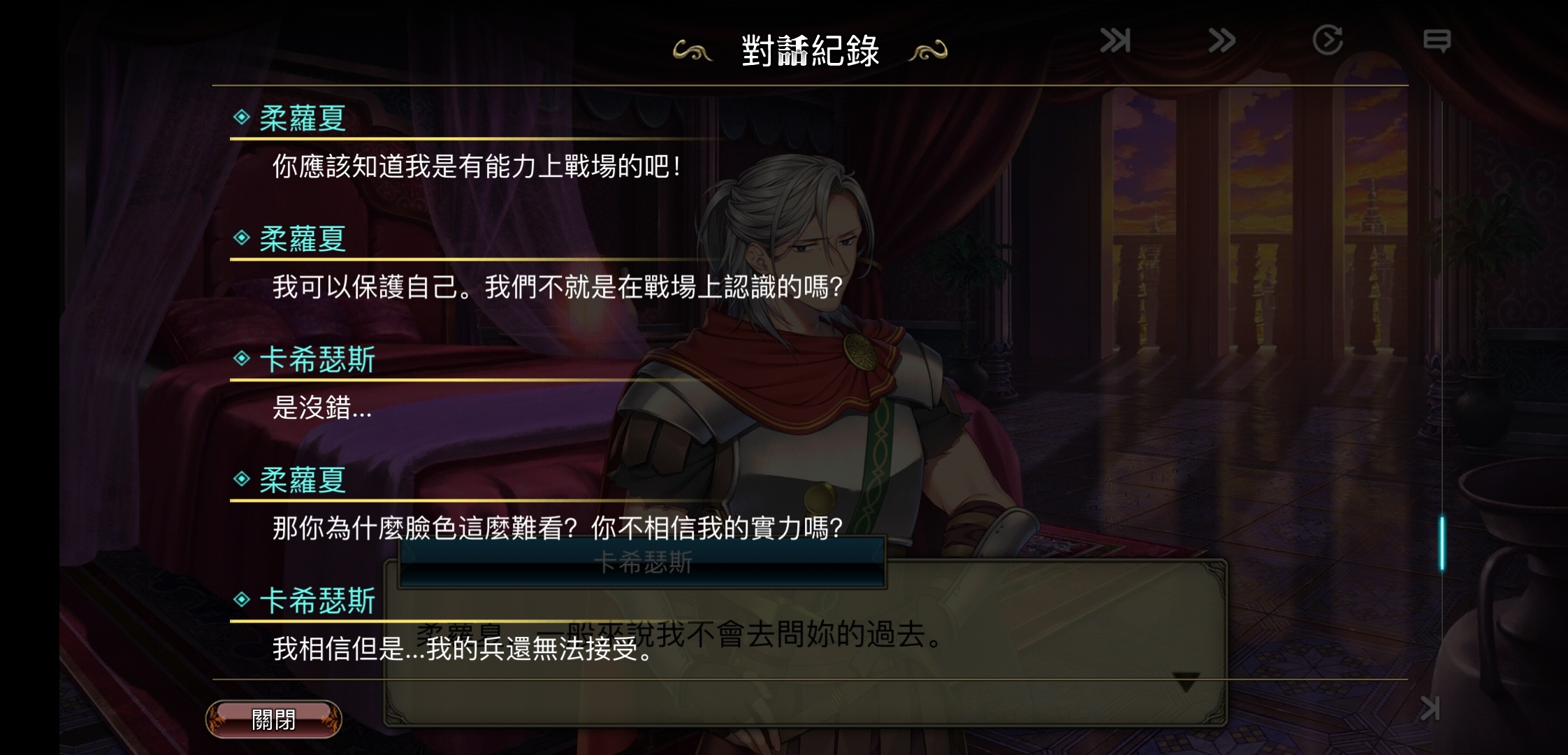Click the dimmed 卡希瑟斯 name plate behind log

pyautogui.click(x=642, y=563)
